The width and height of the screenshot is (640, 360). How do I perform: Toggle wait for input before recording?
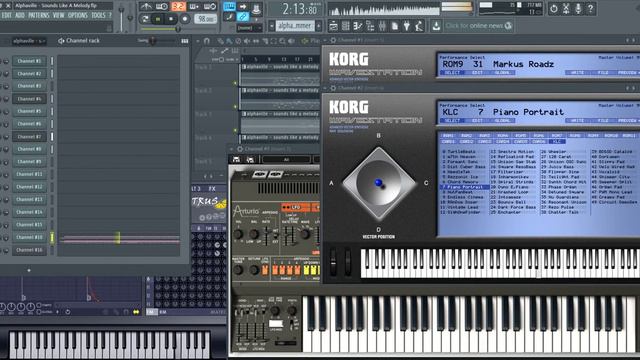[x=162, y=7]
